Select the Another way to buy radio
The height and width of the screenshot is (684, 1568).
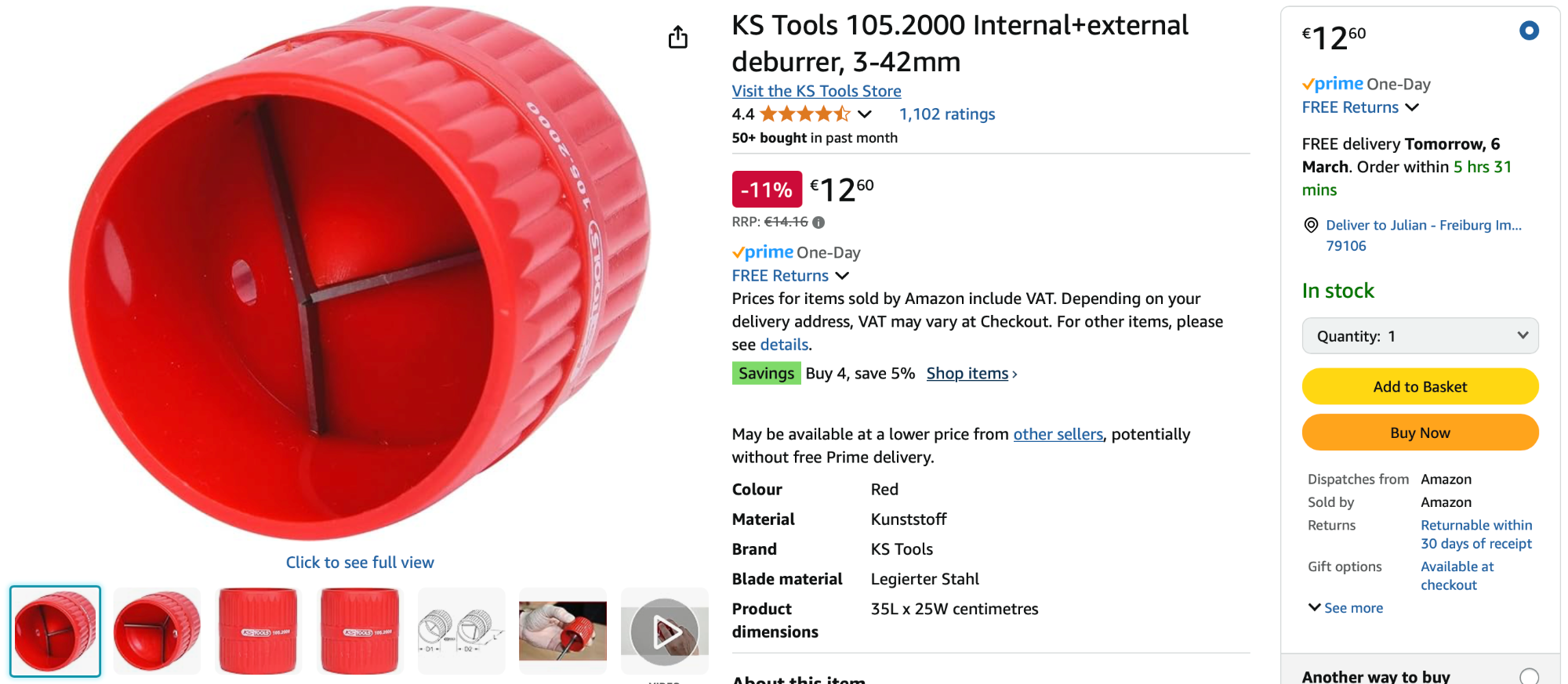[x=1529, y=676]
